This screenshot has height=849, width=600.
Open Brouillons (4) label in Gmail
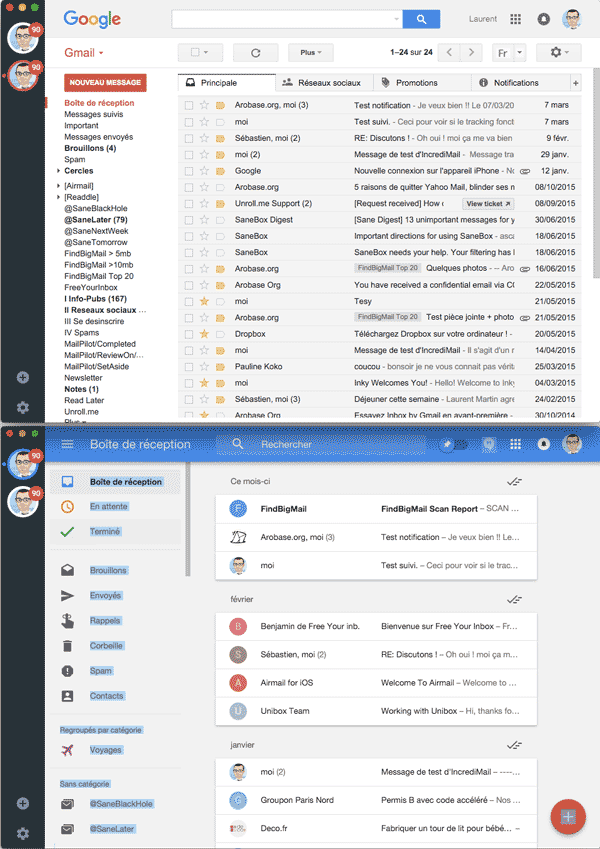[x=90, y=148]
